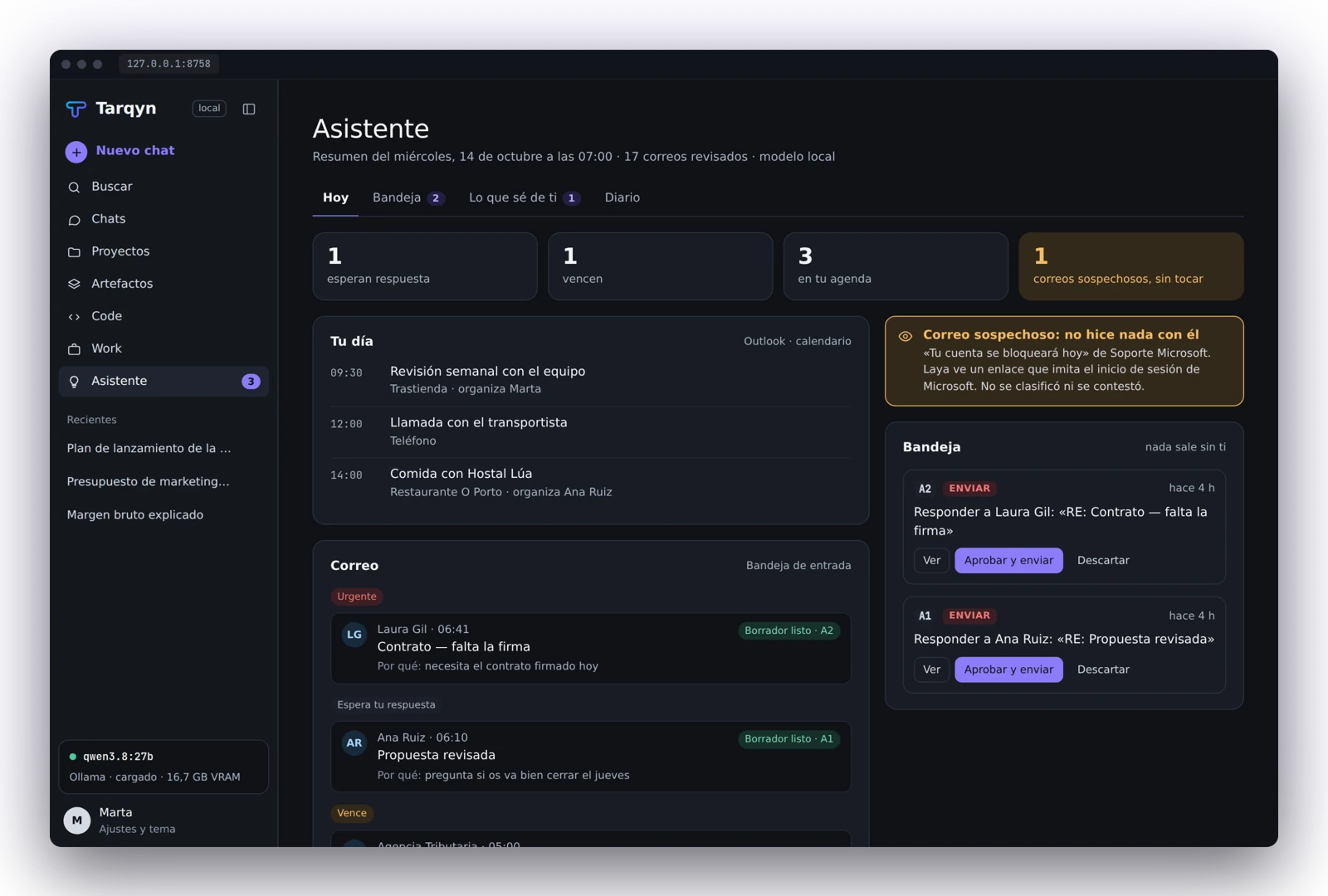Open the qwen3.8:27b model status selector
This screenshot has width=1328, height=896.
click(164, 767)
